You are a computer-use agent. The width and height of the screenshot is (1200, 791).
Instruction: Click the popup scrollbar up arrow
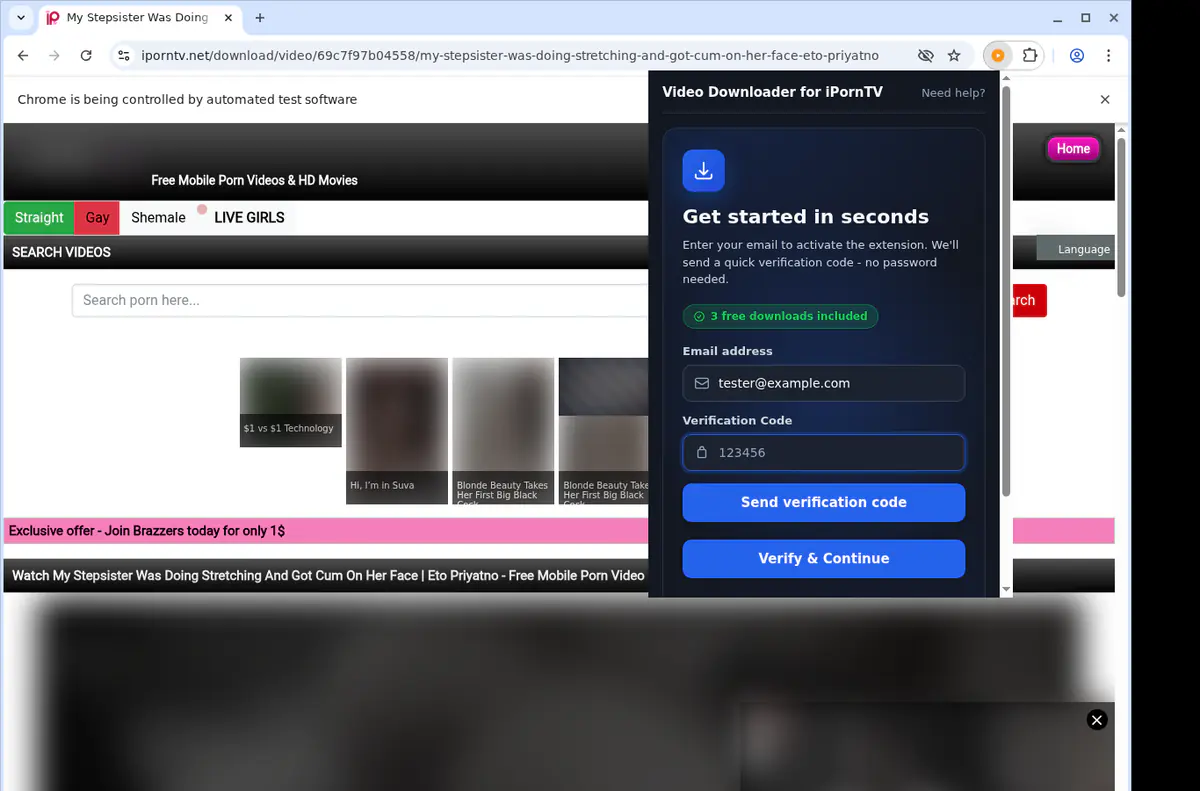coord(1006,77)
